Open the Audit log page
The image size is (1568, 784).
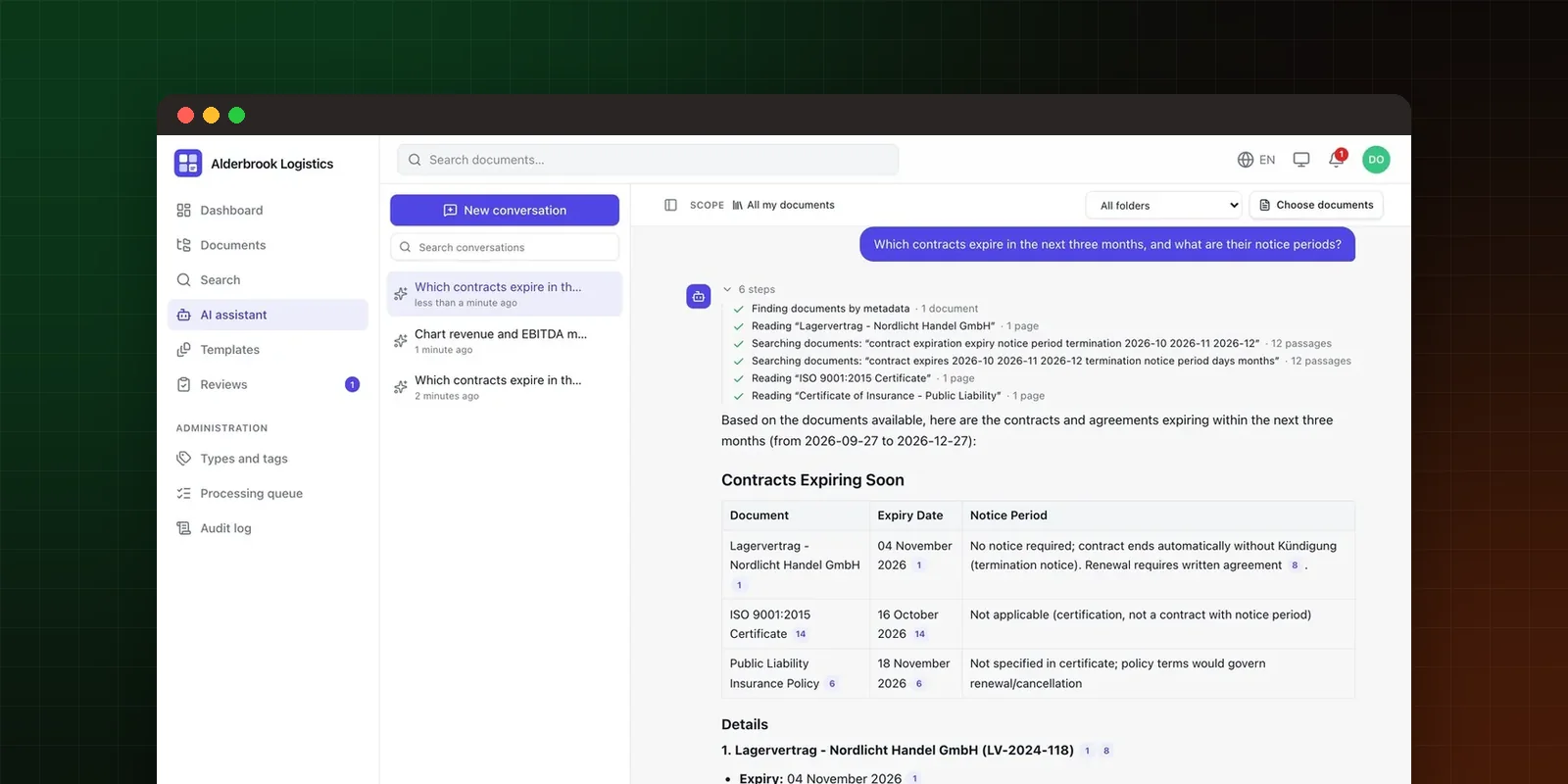pyautogui.click(x=268, y=528)
